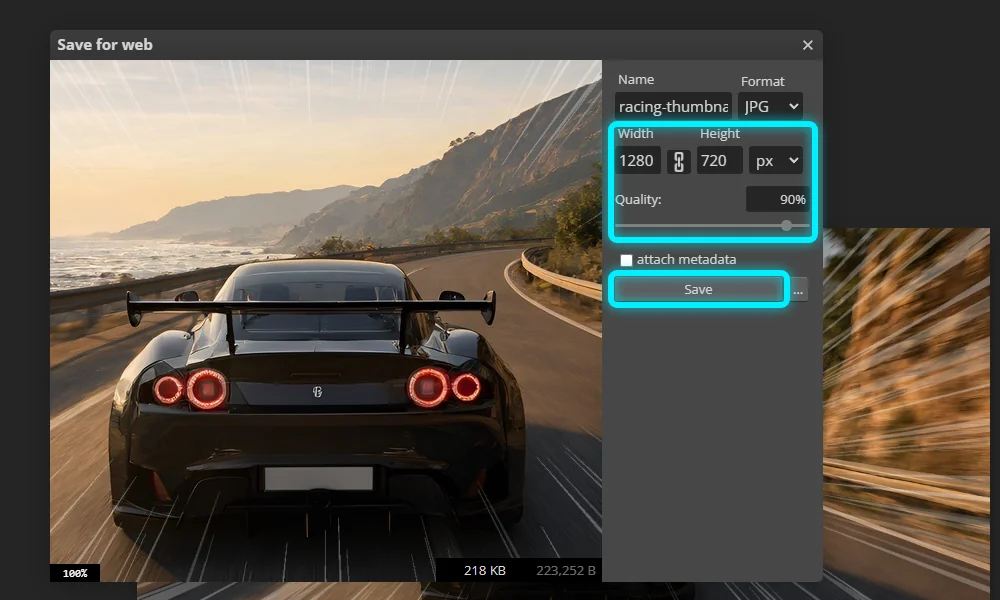Click the Height field showing 720
The width and height of the screenshot is (1000, 600).
pyautogui.click(x=719, y=161)
